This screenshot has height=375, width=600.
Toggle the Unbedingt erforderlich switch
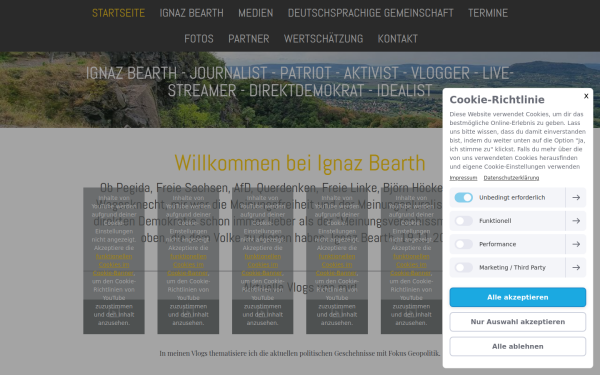[x=463, y=197]
